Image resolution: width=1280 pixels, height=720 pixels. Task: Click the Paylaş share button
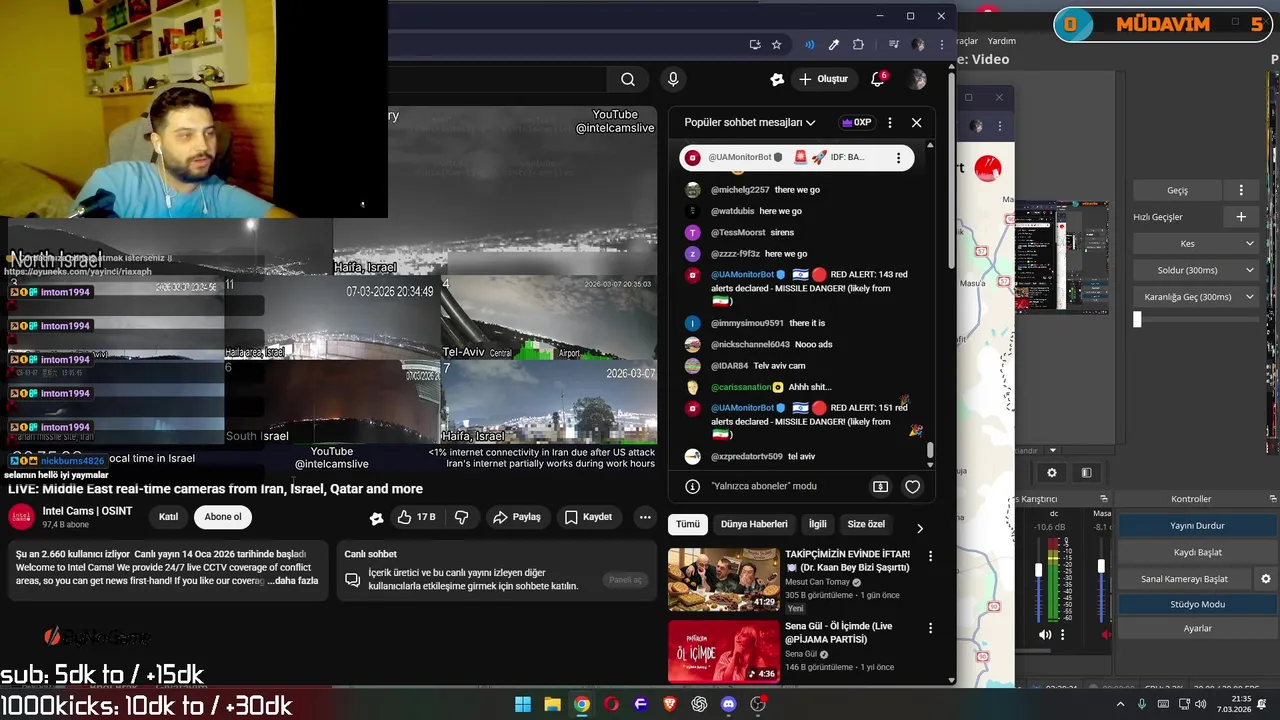(517, 517)
